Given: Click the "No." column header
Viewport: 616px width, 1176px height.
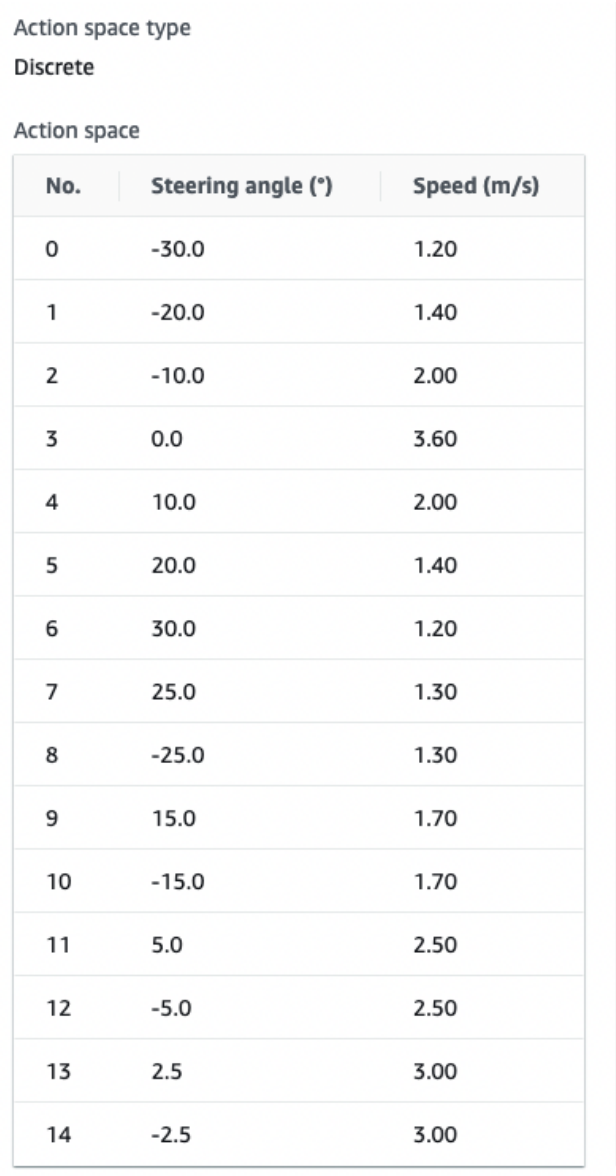Looking at the screenshot, I should [64, 185].
